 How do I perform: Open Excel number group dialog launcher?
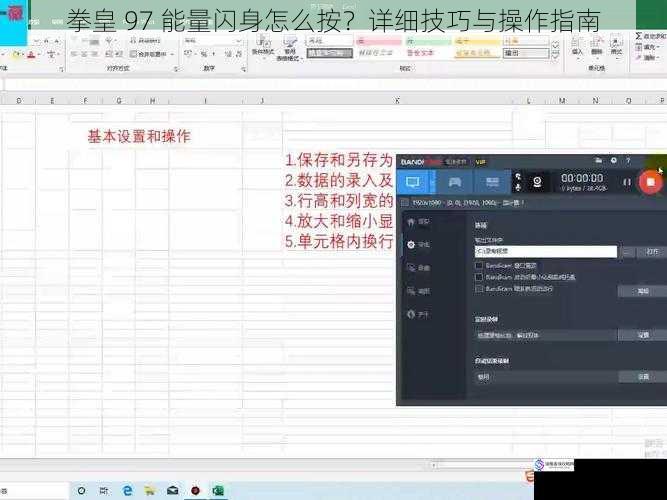[x=244, y=69]
